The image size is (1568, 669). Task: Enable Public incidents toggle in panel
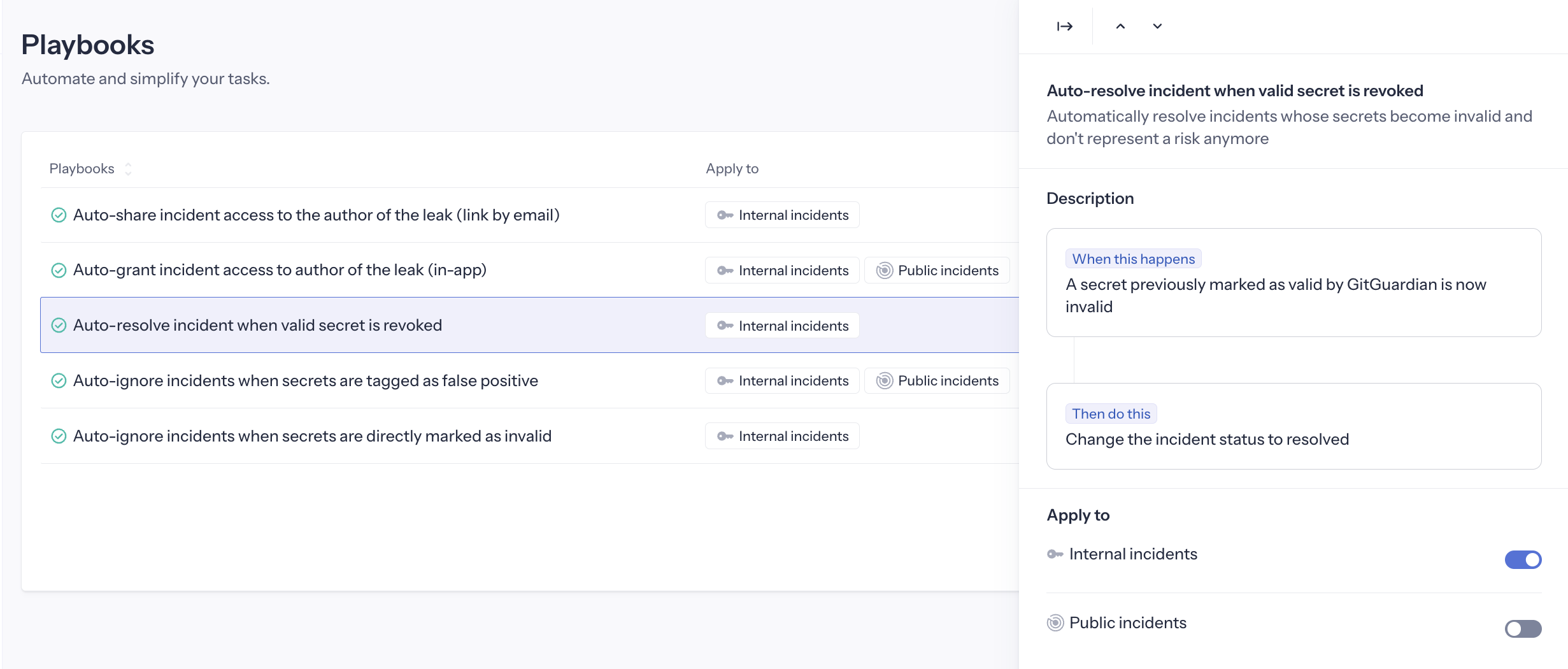(1522, 629)
